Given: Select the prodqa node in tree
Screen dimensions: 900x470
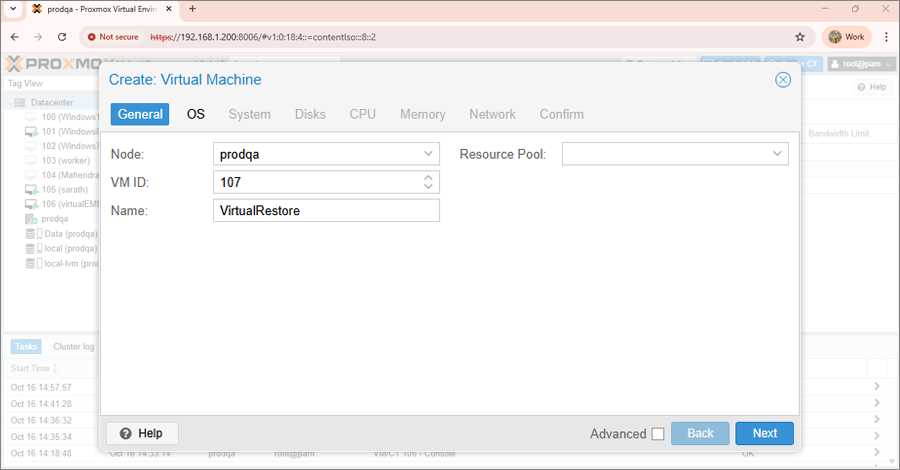Looking at the screenshot, I should [47, 219].
